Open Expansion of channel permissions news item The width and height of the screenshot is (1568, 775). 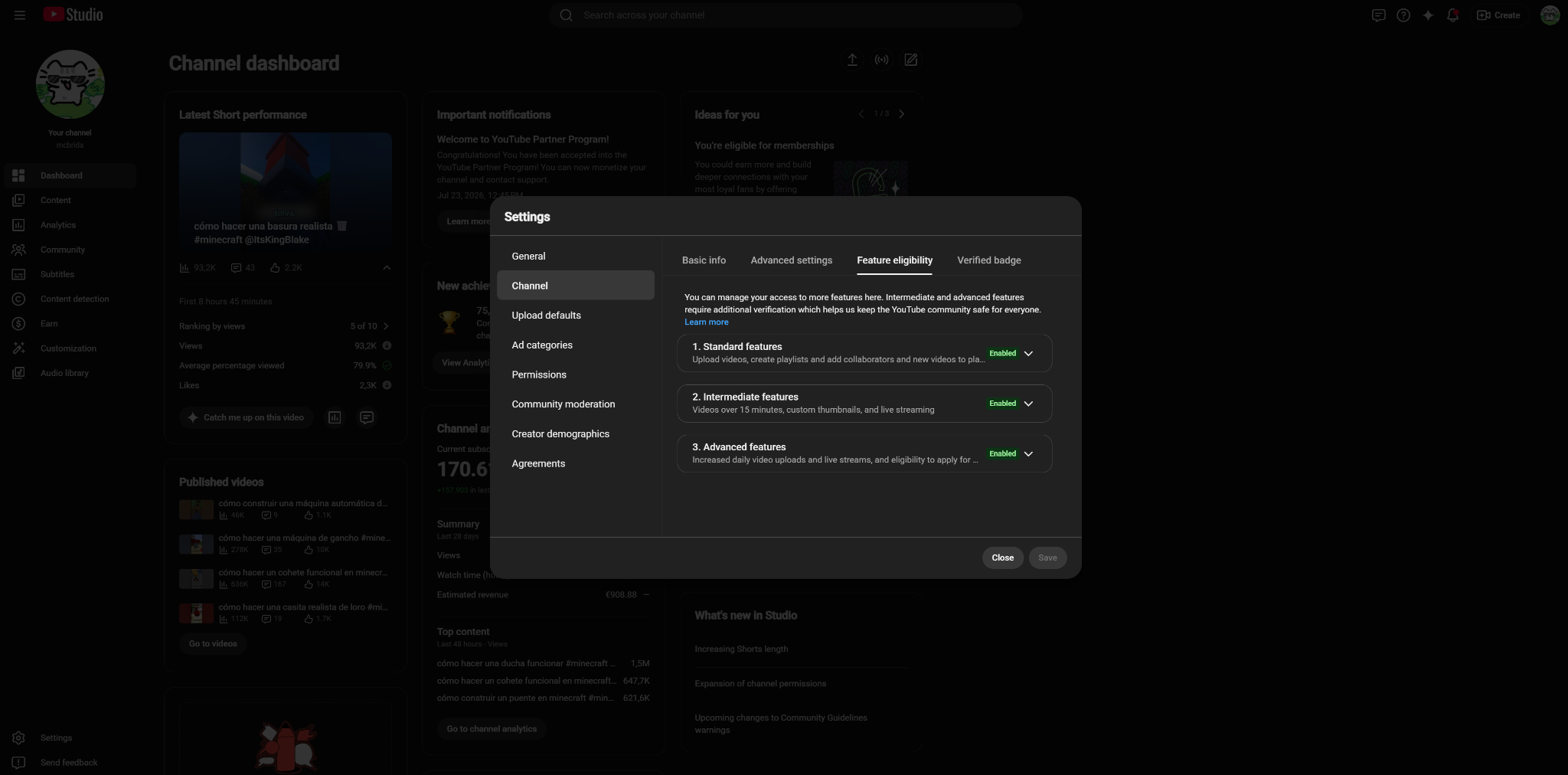pos(760,684)
